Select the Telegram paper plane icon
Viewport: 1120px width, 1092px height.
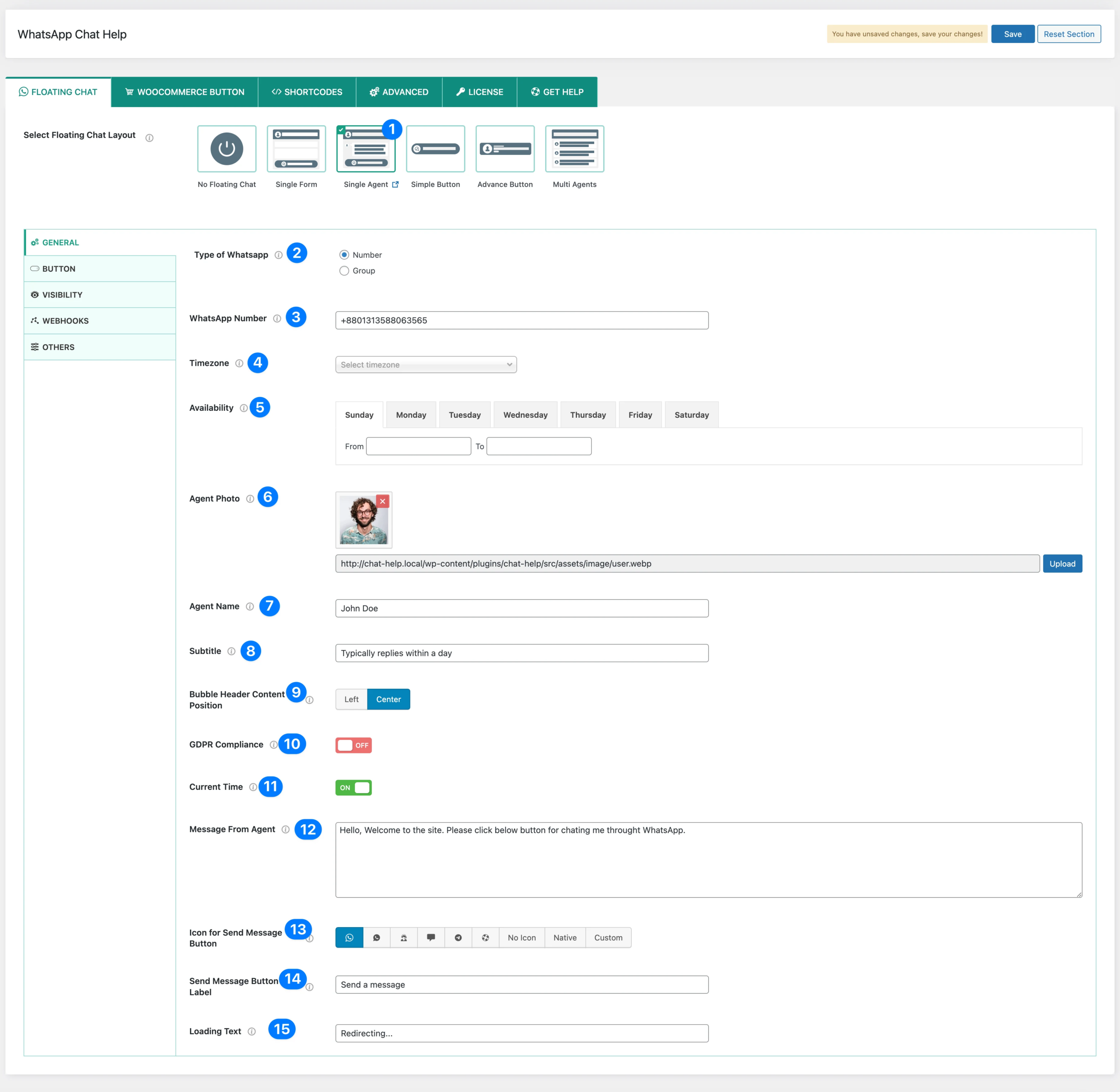coord(458,937)
